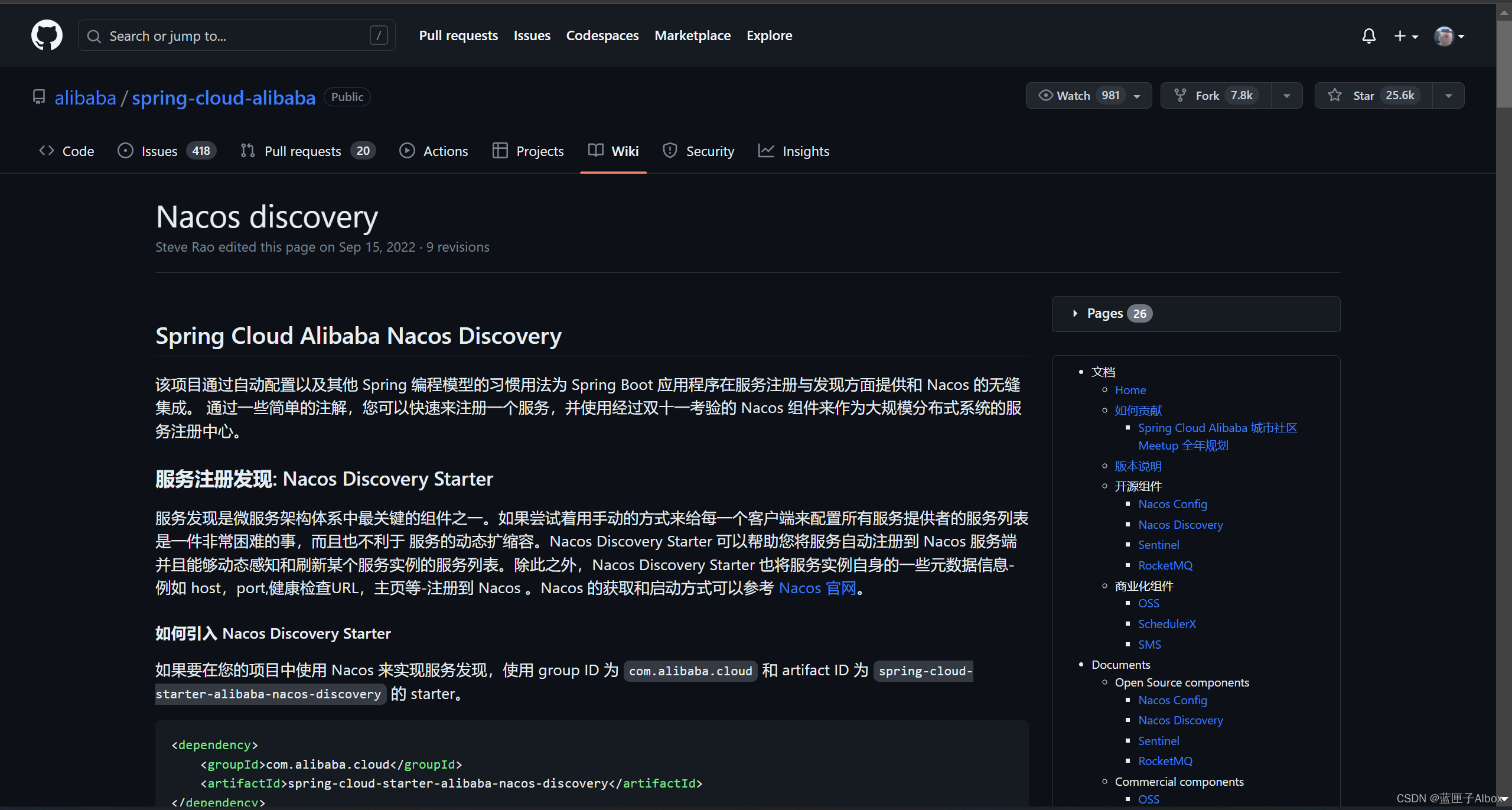Open Issues in top navigation
Image resolution: width=1512 pixels, height=810 pixels.
532,35
